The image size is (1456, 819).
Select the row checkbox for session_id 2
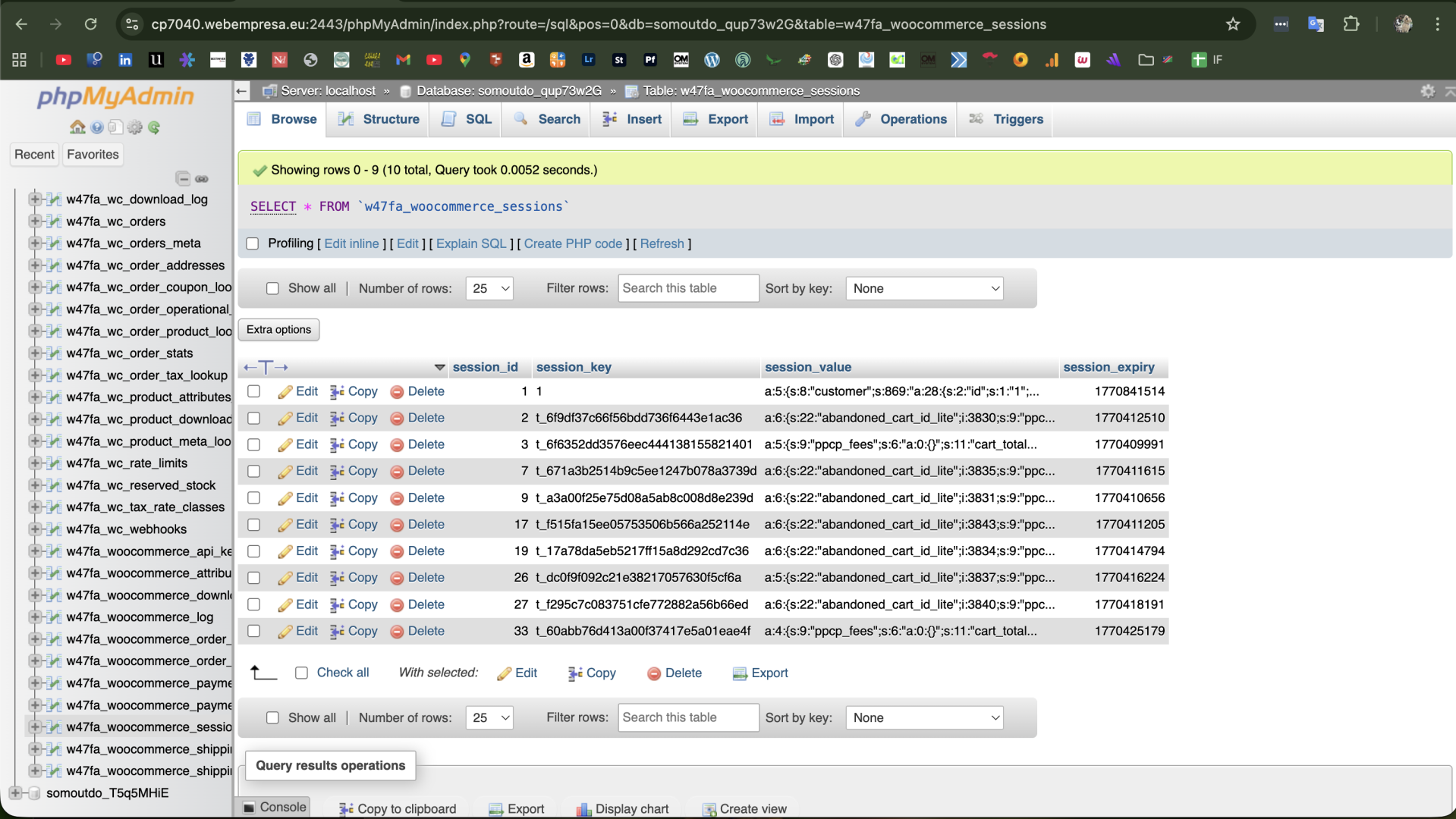click(254, 419)
